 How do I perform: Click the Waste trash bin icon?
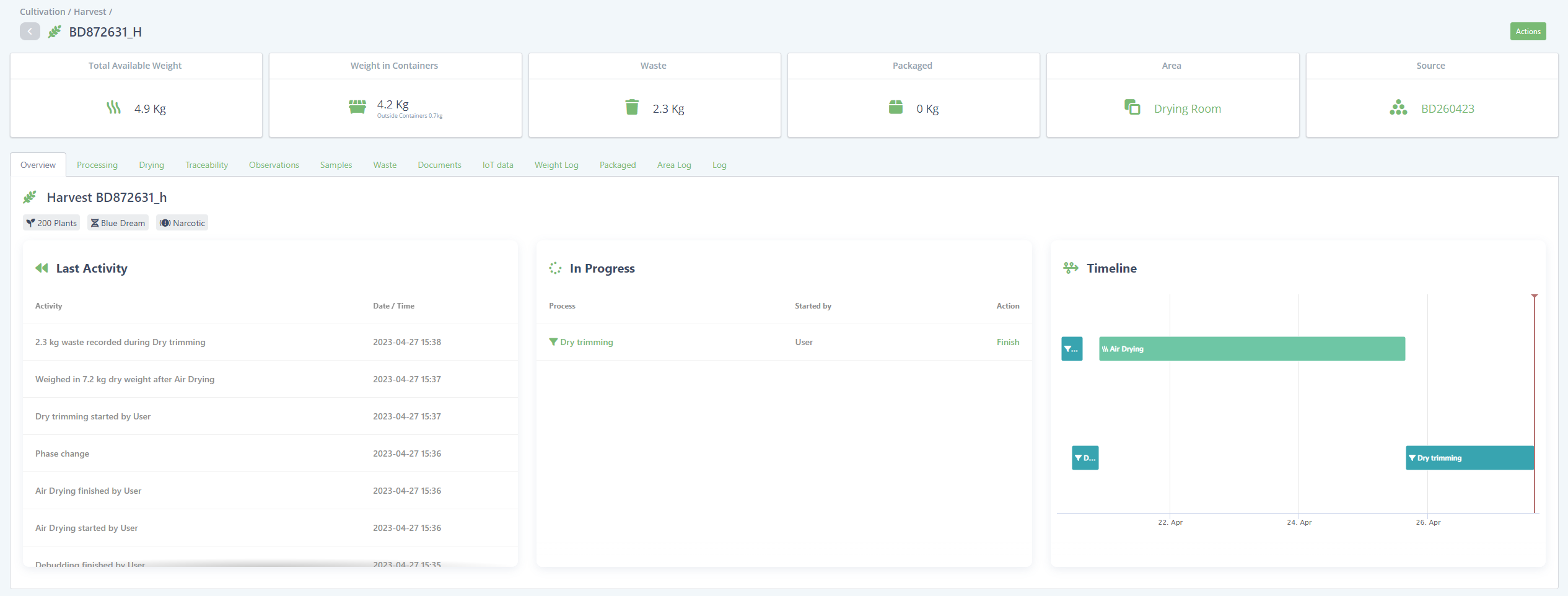[x=631, y=107]
